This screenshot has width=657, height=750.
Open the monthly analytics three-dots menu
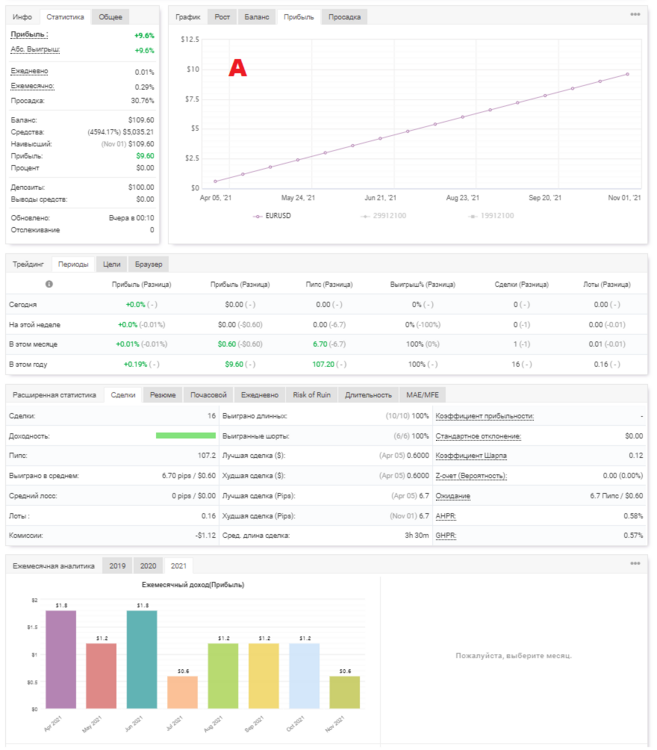coord(635,563)
